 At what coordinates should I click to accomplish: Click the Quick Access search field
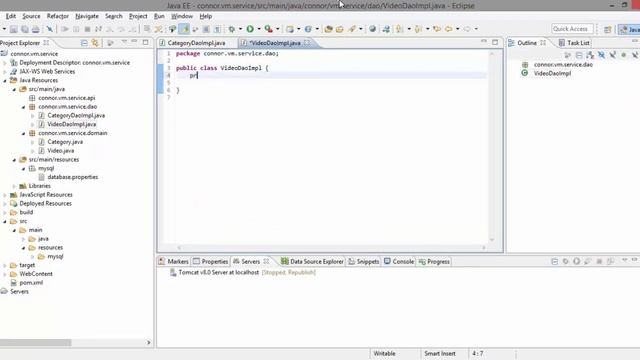(x=571, y=29)
